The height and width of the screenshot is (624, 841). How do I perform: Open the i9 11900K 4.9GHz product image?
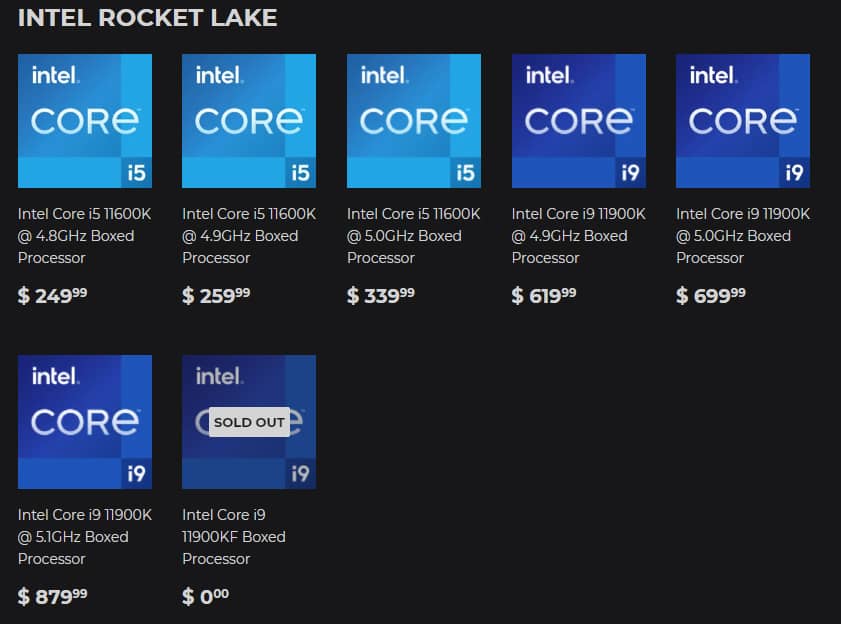(579, 121)
